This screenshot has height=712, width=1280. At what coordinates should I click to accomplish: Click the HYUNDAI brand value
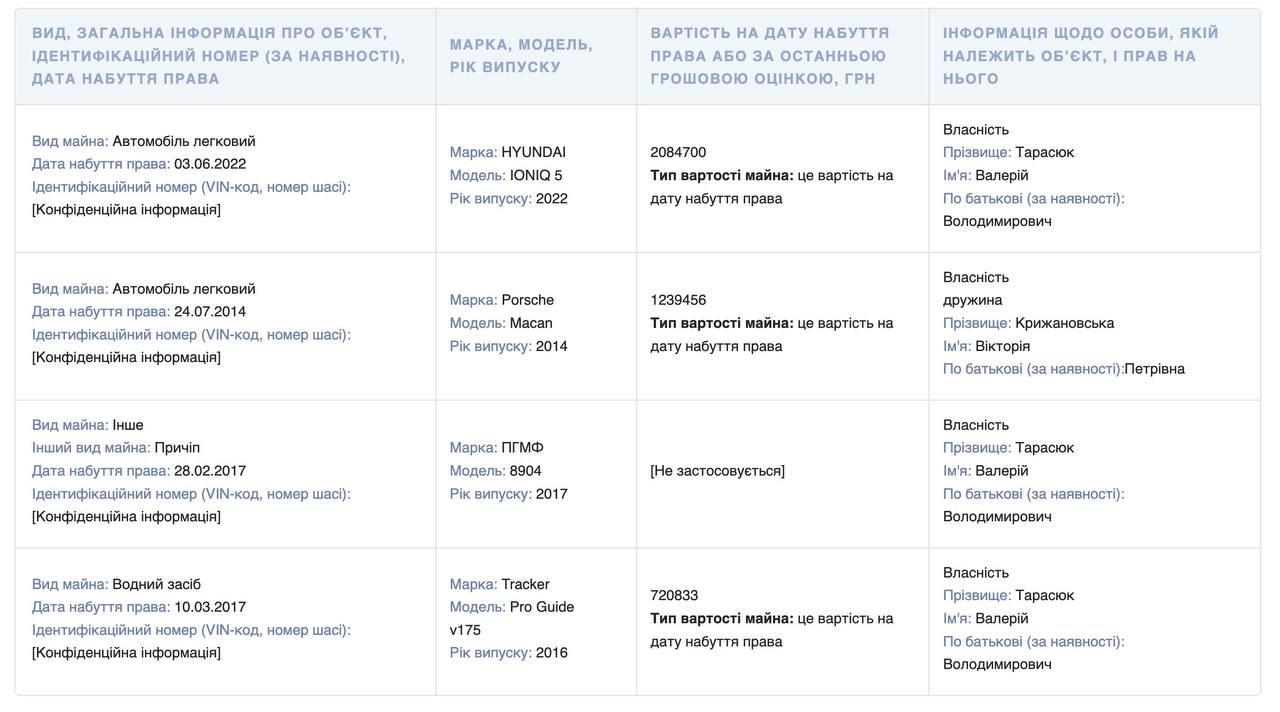pos(533,152)
